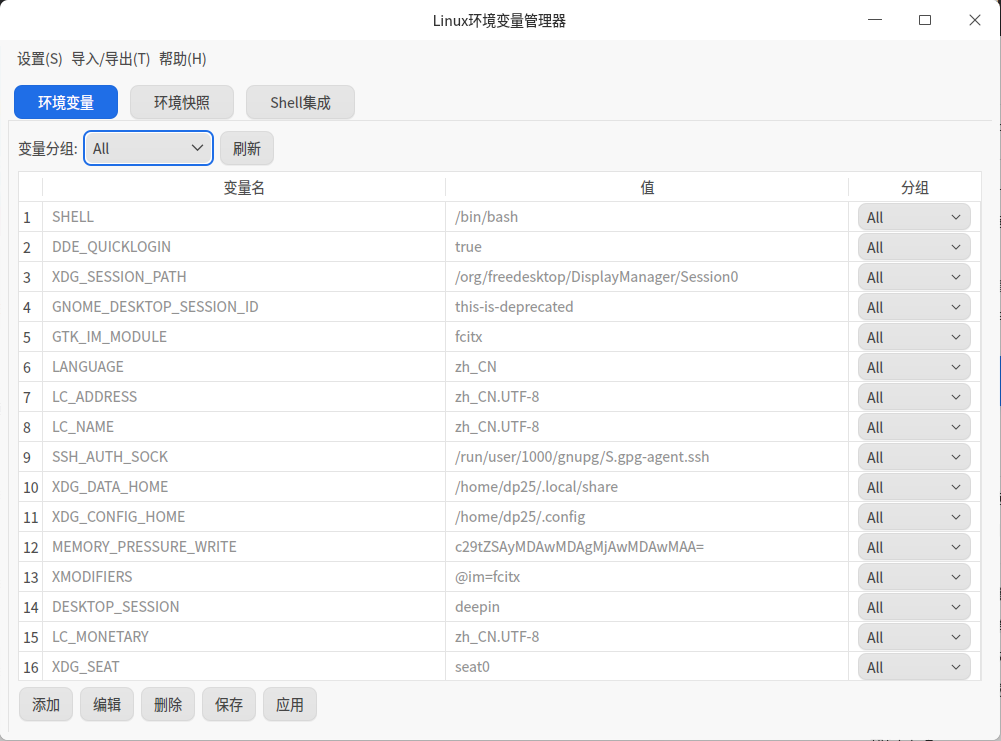This screenshot has width=1001, height=741.
Task: Click the value /bin/bash
Action: 486,217
